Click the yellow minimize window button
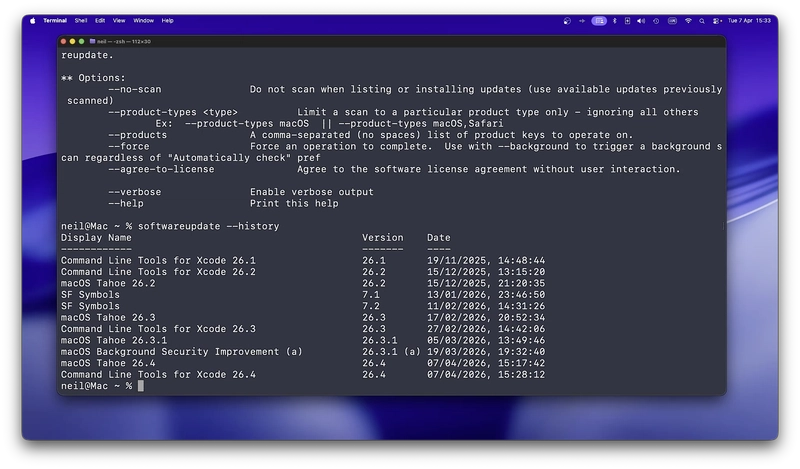Viewport: 800px width, 469px height. [72, 41]
